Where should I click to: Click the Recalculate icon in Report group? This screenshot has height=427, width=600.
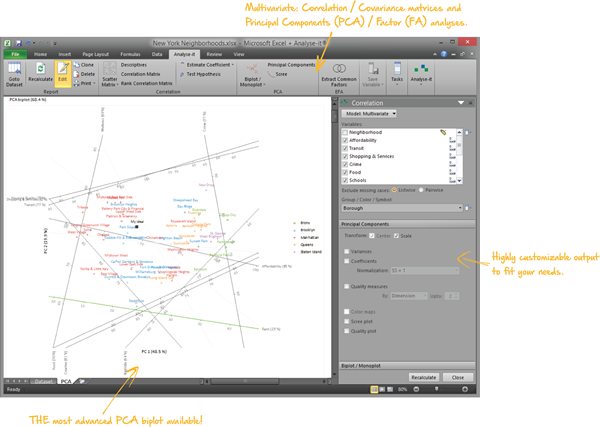pos(40,72)
